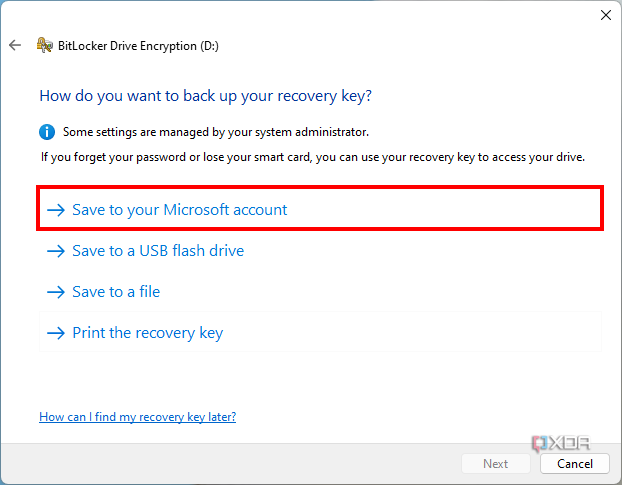Click the XDA watermark logo

point(561,443)
